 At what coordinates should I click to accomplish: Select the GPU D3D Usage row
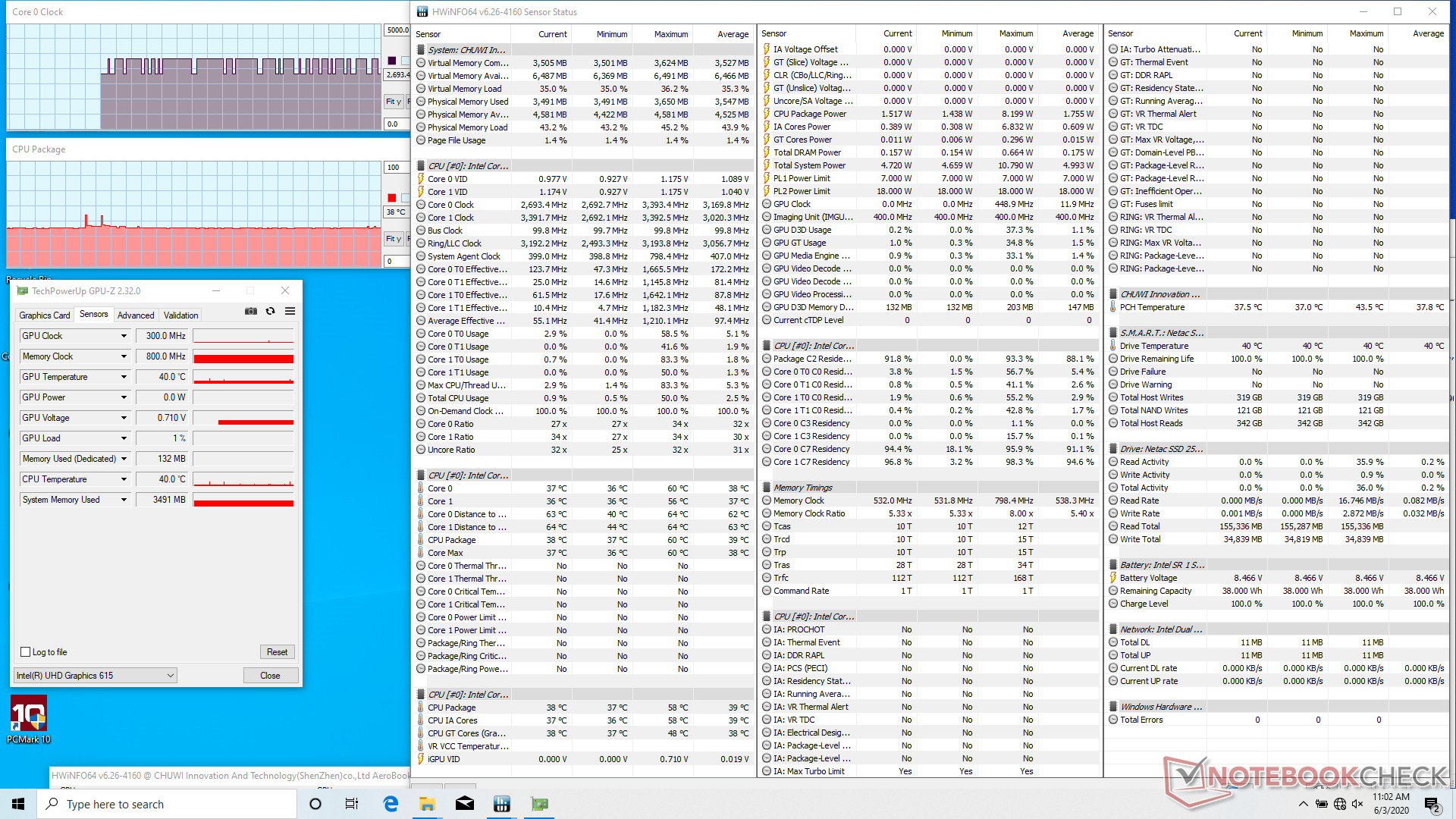(930, 230)
